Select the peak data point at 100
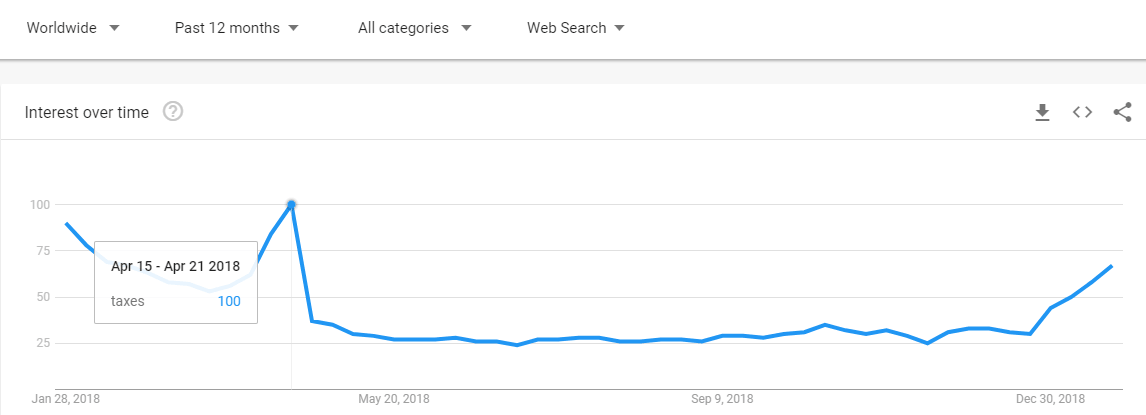This screenshot has height=415, width=1146. [x=292, y=205]
